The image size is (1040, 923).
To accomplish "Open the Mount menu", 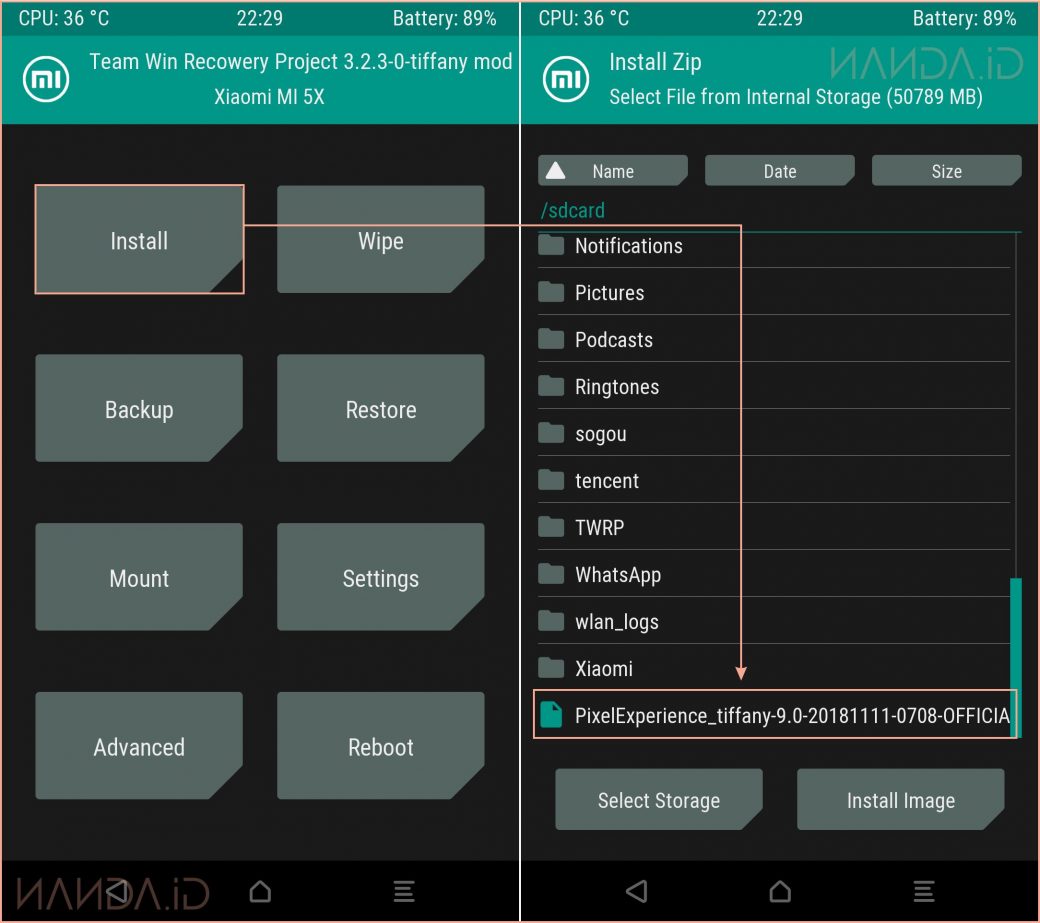I will click(139, 578).
